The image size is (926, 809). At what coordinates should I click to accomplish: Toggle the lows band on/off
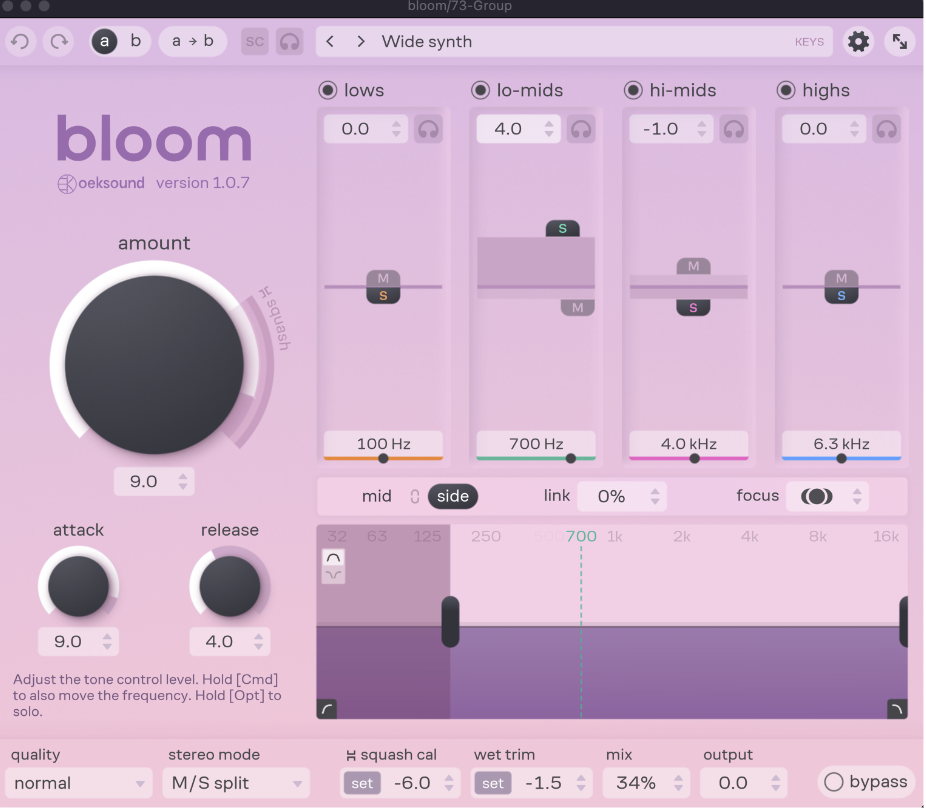point(327,90)
